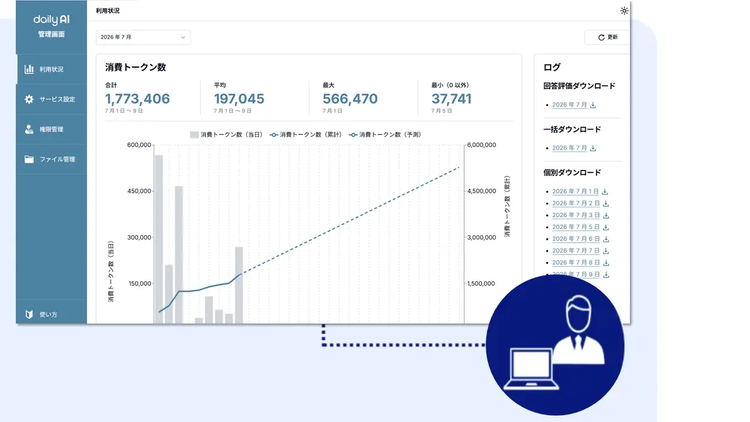Toggle 消費トークン数（累計）legend series
The height and width of the screenshot is (422, 750).
(306, 135)
